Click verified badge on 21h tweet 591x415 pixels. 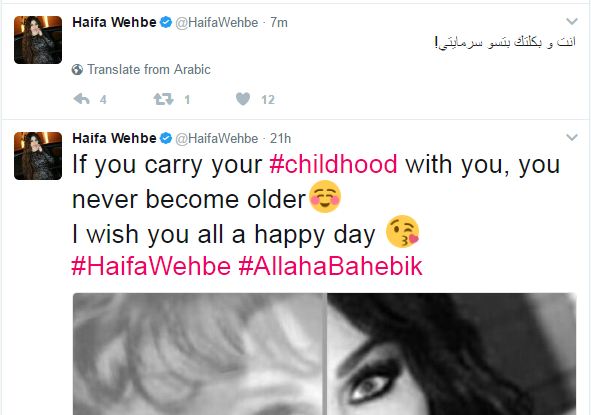(165, 138)
